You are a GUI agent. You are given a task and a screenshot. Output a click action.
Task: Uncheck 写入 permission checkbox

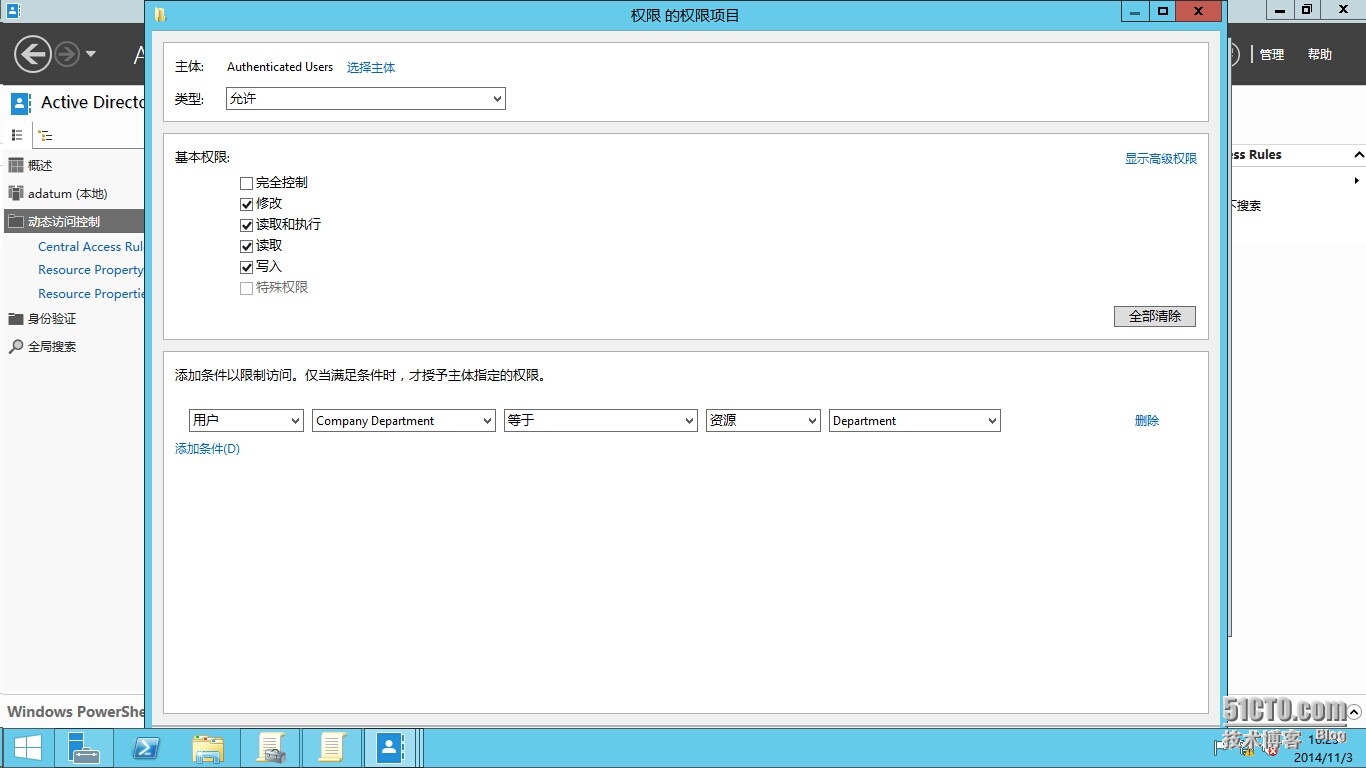click(246, 267)
